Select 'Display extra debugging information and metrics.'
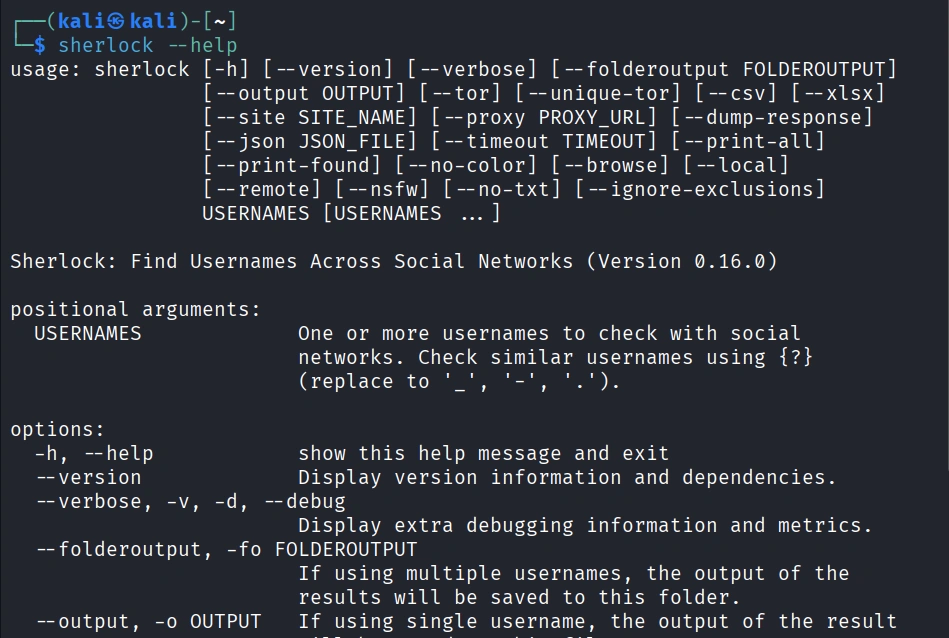 click(x=585, y=526)
